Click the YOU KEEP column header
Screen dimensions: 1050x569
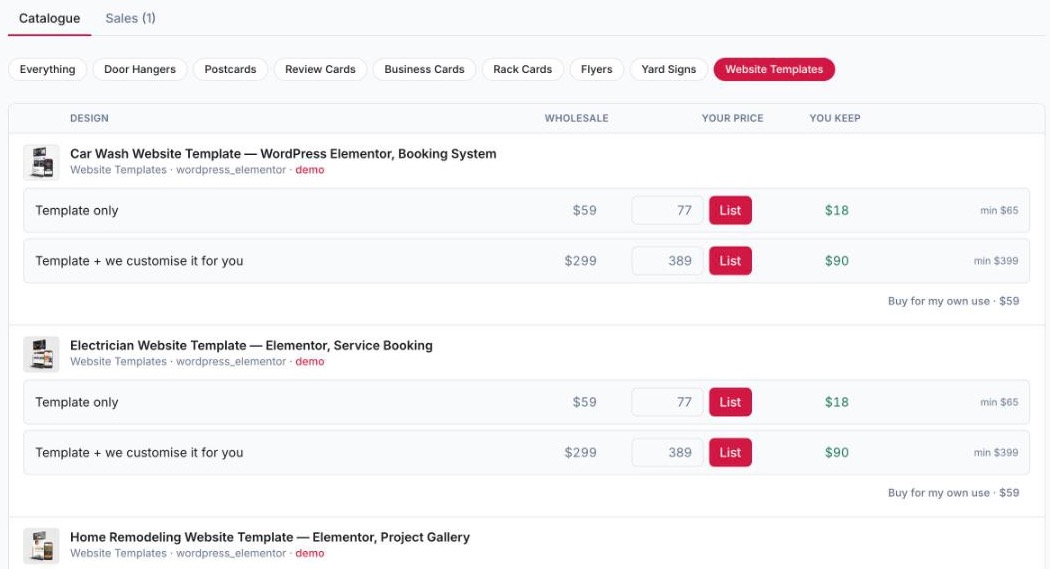(835, 118)
